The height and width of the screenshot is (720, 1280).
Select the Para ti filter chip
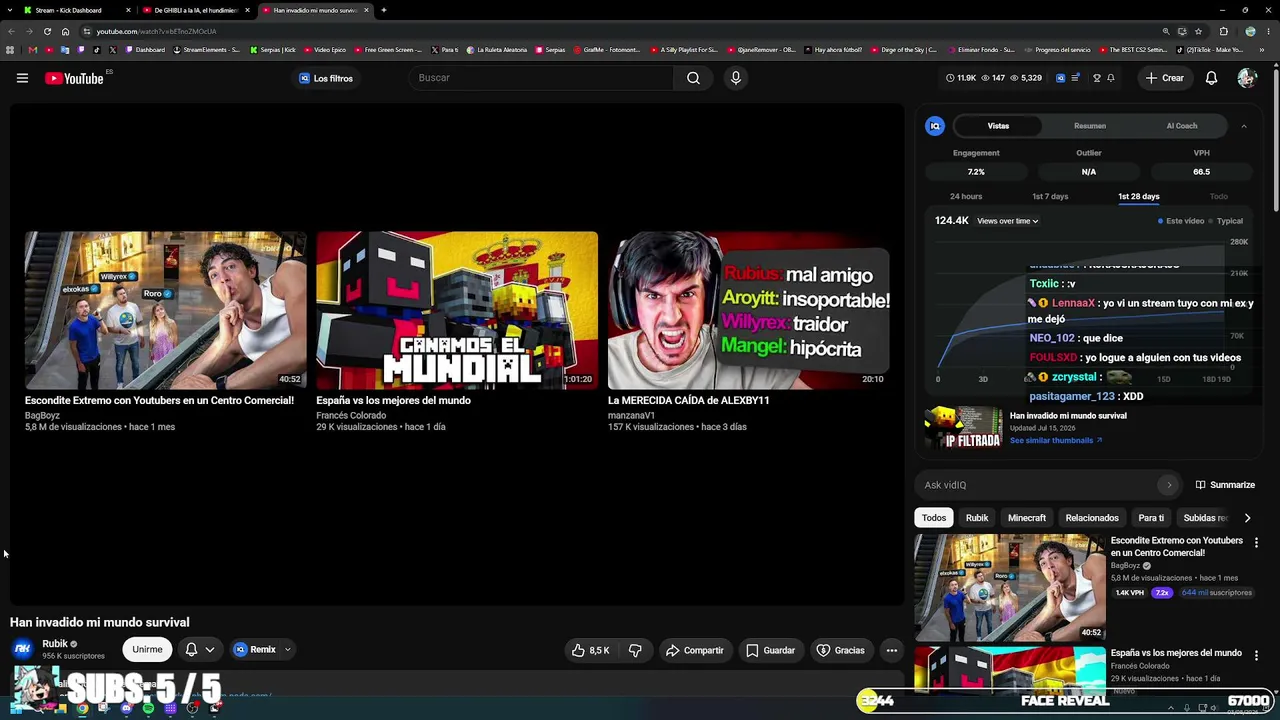click(x=1151, y=518)
